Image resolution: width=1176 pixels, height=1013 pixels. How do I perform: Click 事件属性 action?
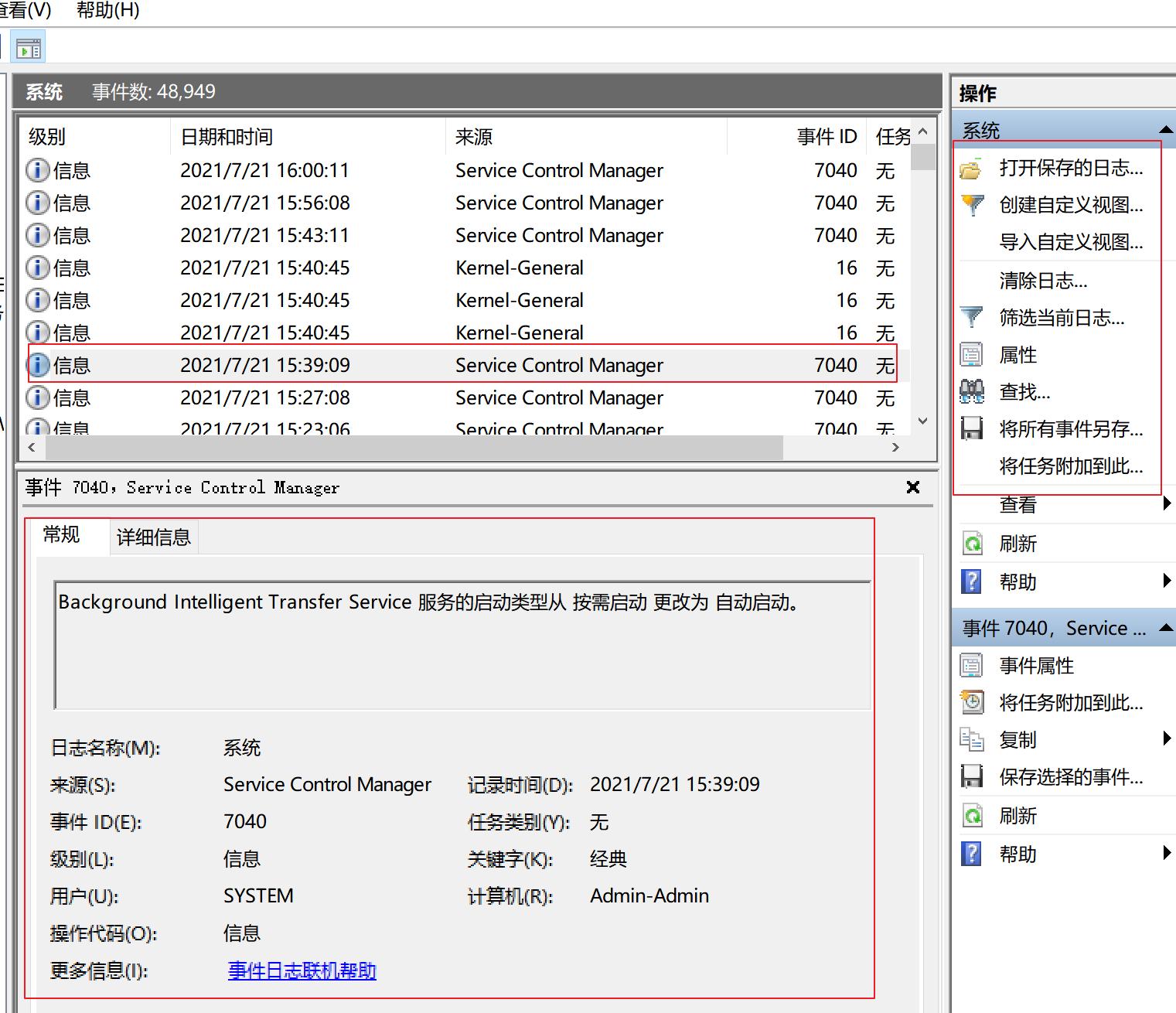click(x=1036, y=665)
